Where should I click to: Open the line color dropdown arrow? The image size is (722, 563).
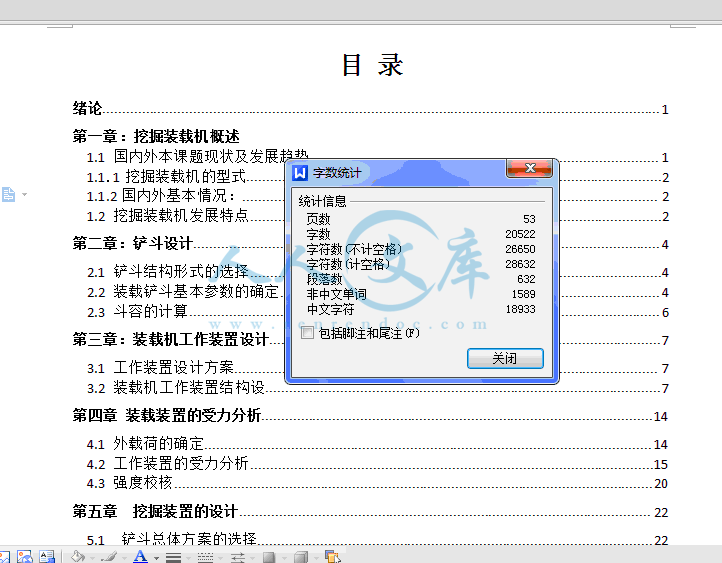click(124, 558)
